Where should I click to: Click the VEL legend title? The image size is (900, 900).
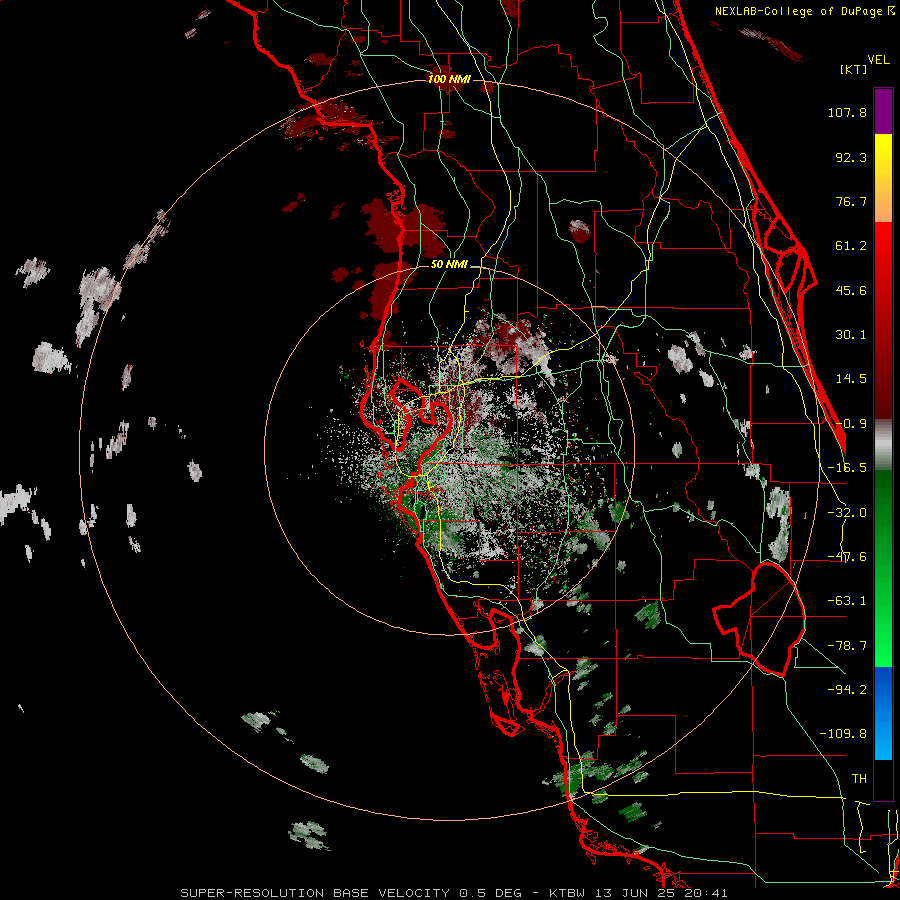[878, 60]
